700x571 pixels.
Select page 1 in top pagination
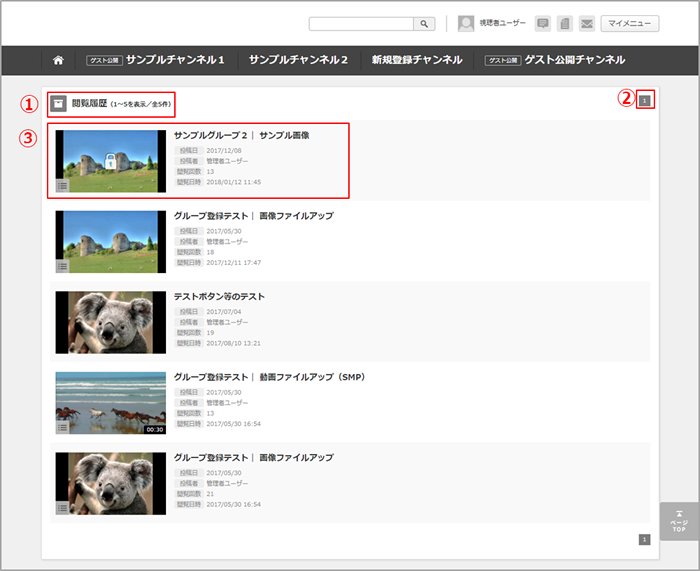point(644,101)
